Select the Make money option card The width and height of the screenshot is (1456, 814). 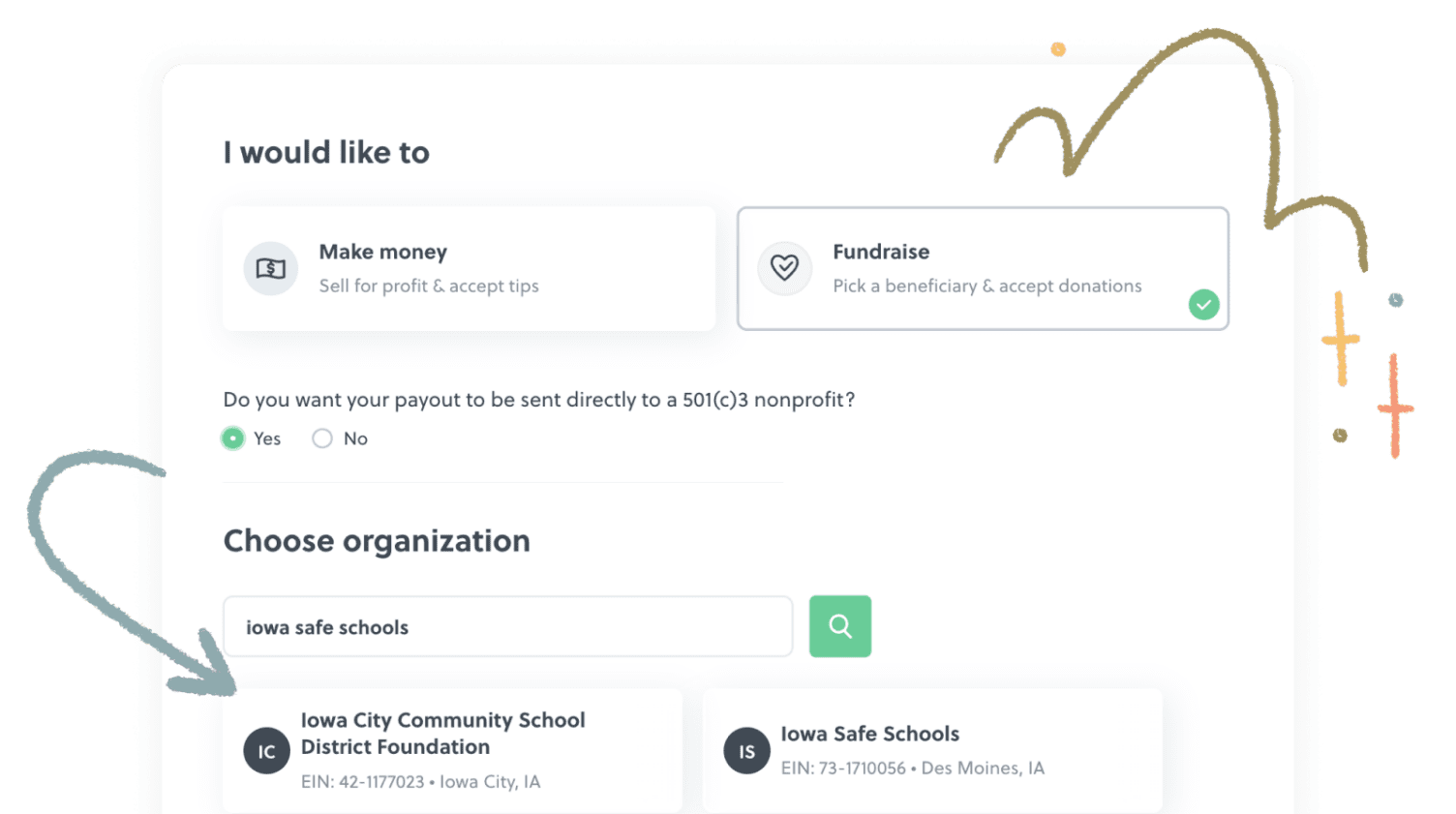469,268
